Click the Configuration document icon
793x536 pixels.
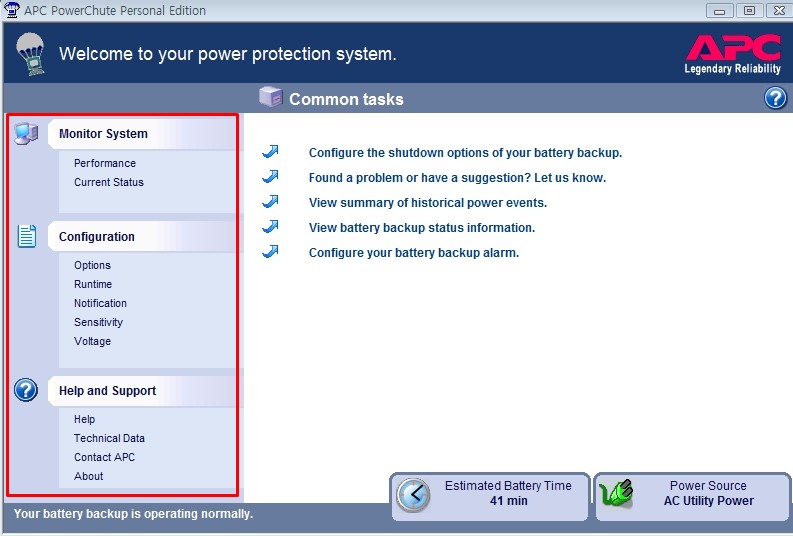(27, 236)
